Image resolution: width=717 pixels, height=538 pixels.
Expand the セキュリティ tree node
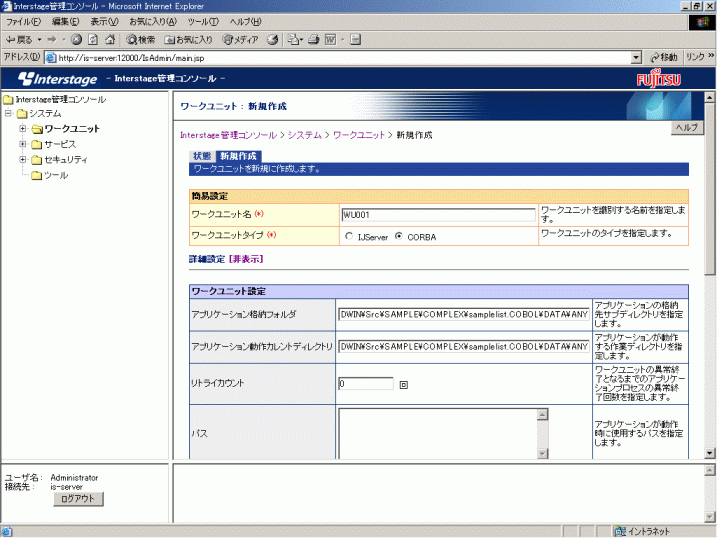point(23,159)
